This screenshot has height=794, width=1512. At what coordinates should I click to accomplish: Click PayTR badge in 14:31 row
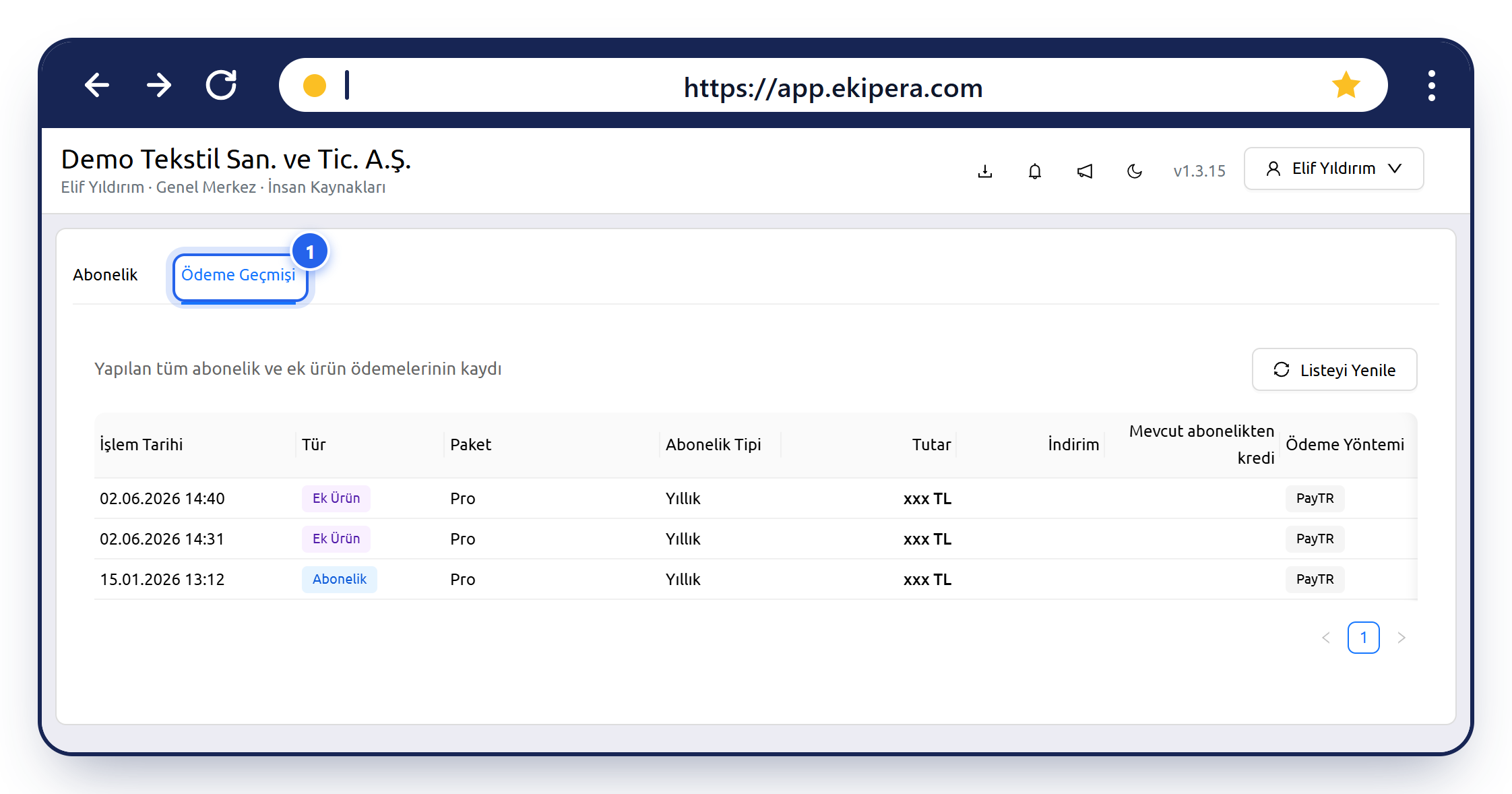tap(1315, 539)
